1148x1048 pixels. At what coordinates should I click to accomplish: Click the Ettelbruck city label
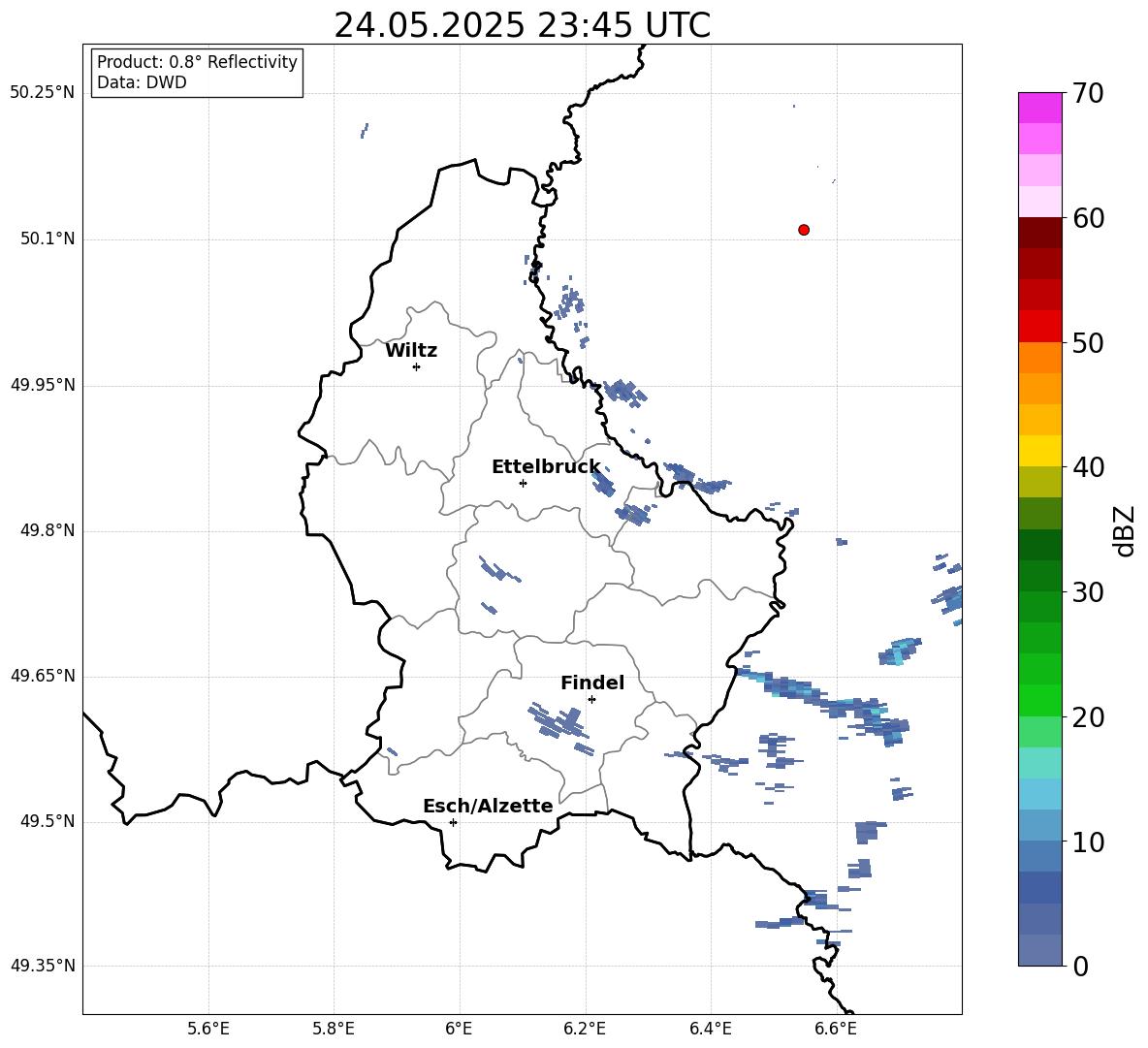(x=546, y=467)
